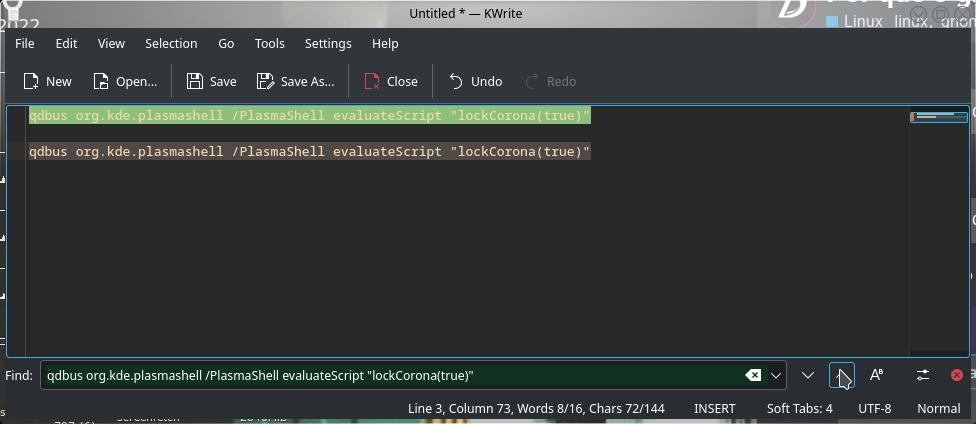Open the Tools menu

coord(270,44)
